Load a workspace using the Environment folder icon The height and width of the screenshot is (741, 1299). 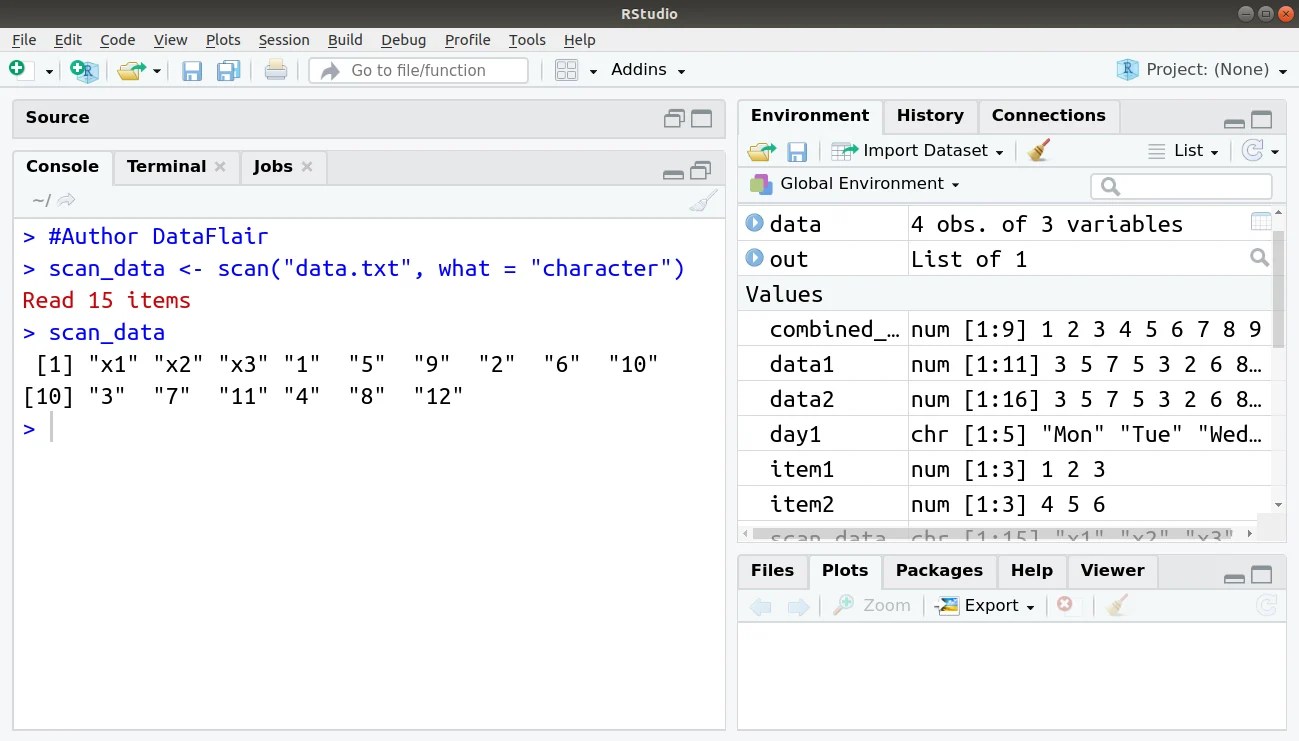click(x=762, y=150)
